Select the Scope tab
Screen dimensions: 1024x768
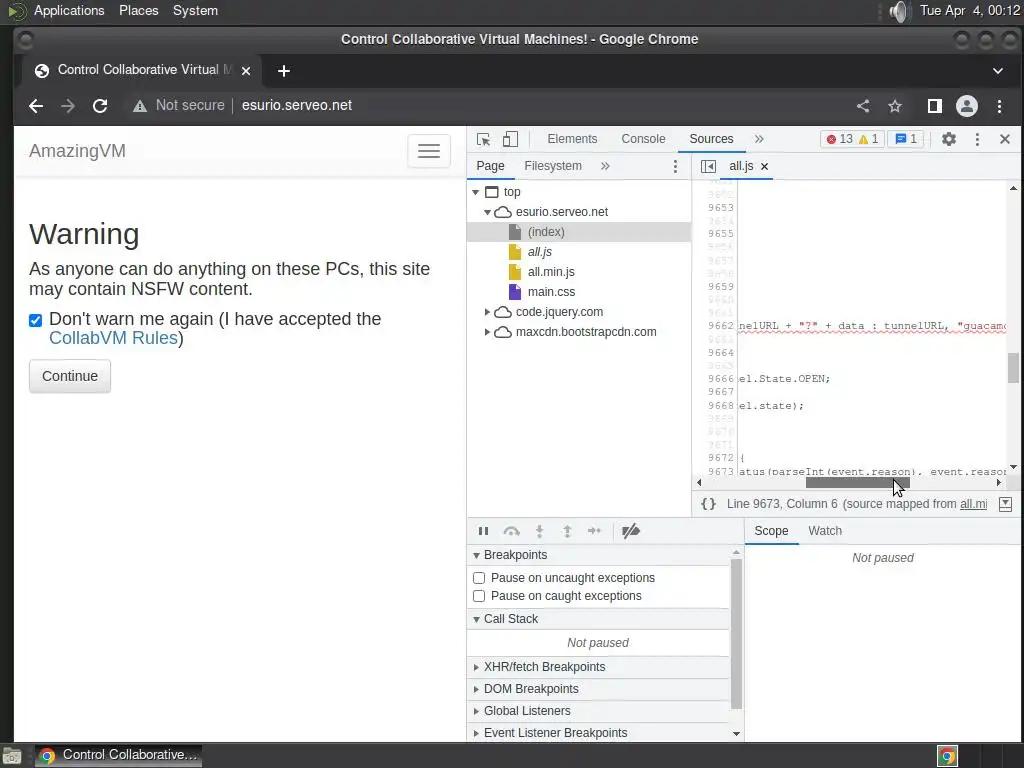click(x=771, y=531)
